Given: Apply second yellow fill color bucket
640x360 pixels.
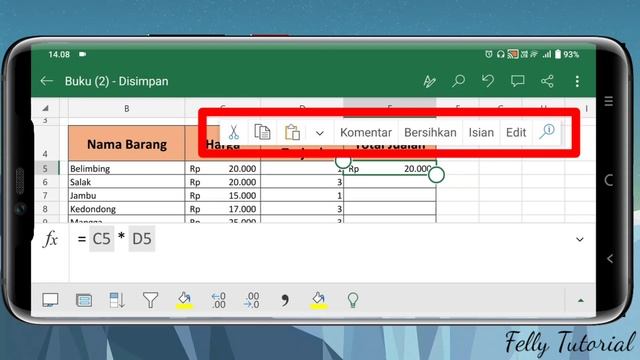Looking at the screenshot, I should point(319,300).
